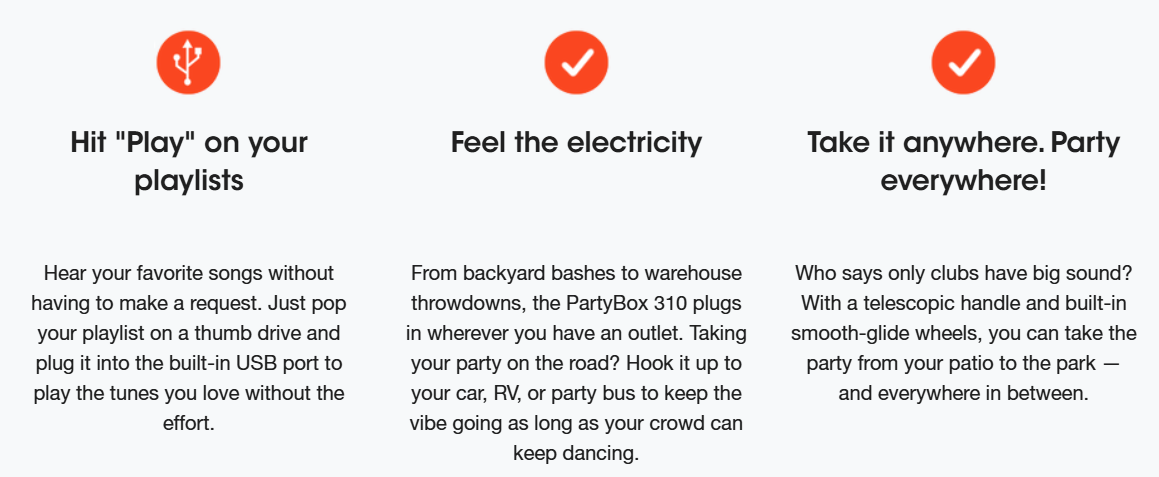Click the word "playlists" in the first heading
This screenshot has height=477, width=1159.
[188, 180]
